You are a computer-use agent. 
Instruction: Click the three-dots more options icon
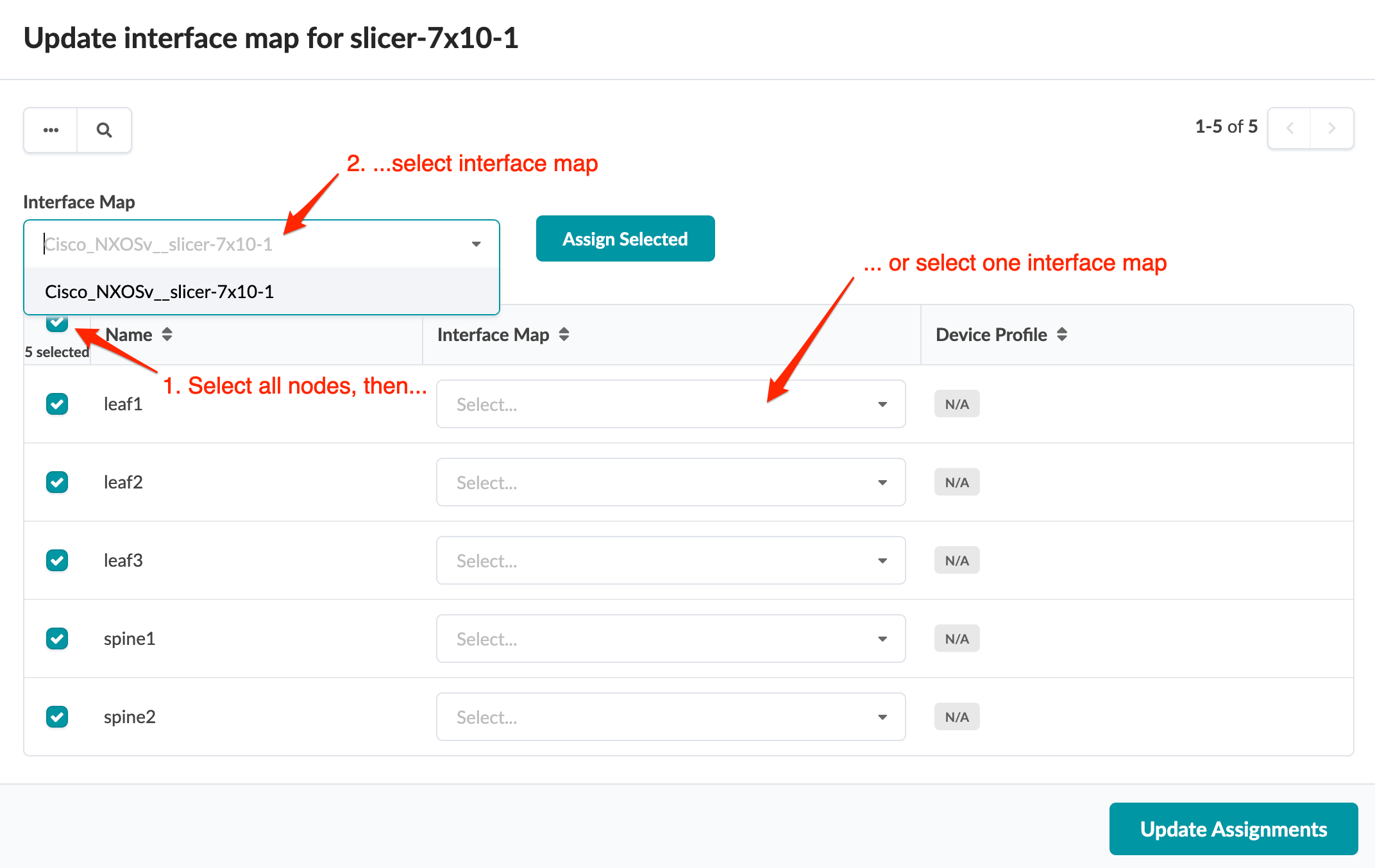(x=51, y=130)
